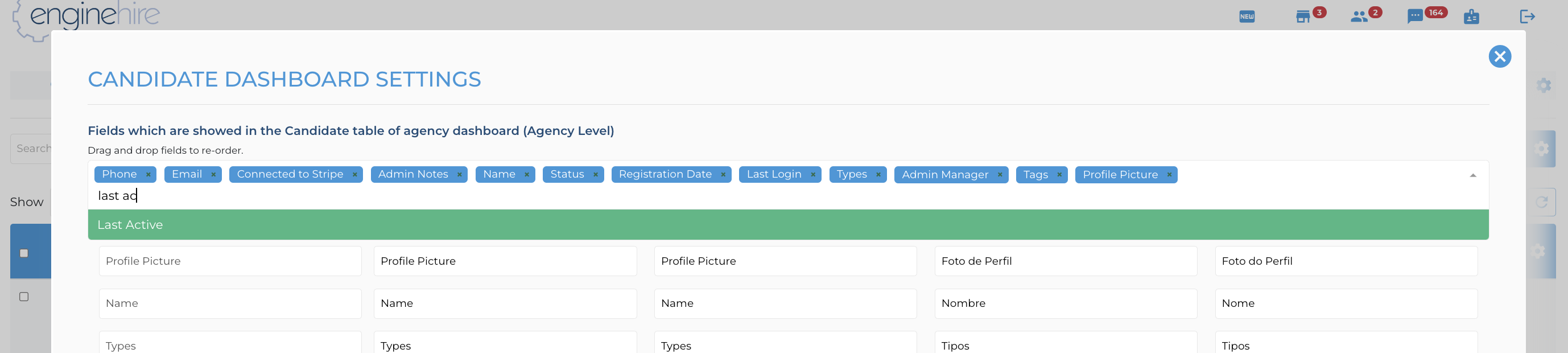Click the Tipos input below Nombre
The width and height of the screenshot is (1568, 353).
click(x=1066, y=343)
